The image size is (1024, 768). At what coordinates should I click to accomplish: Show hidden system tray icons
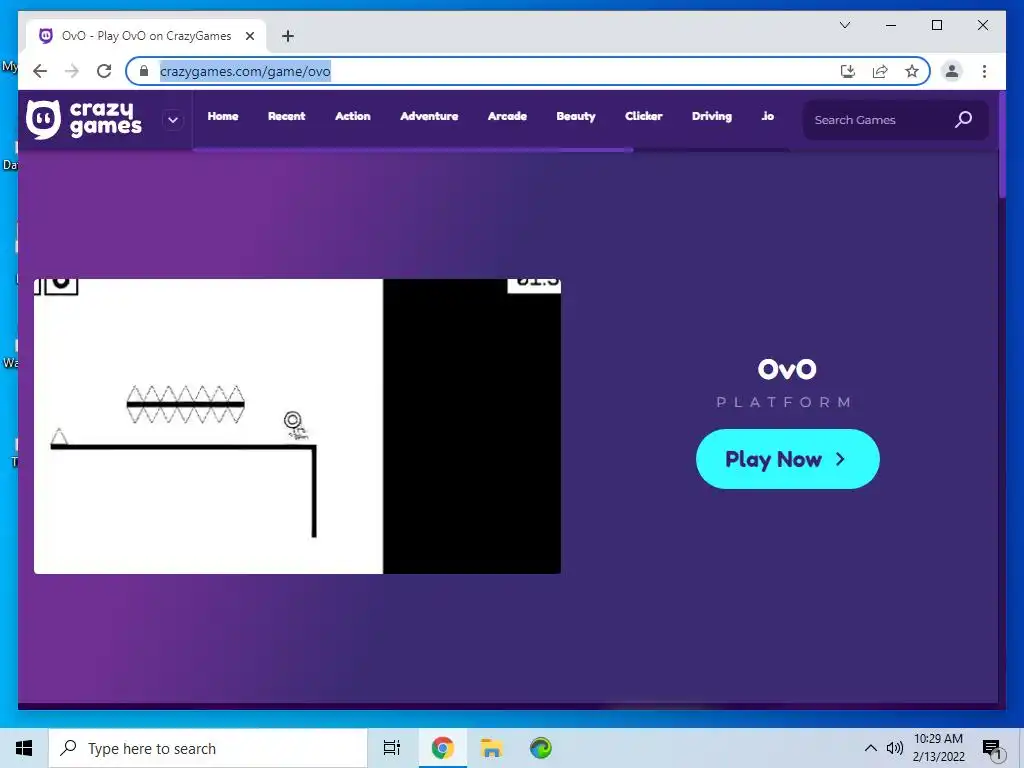tap(871, 748)
